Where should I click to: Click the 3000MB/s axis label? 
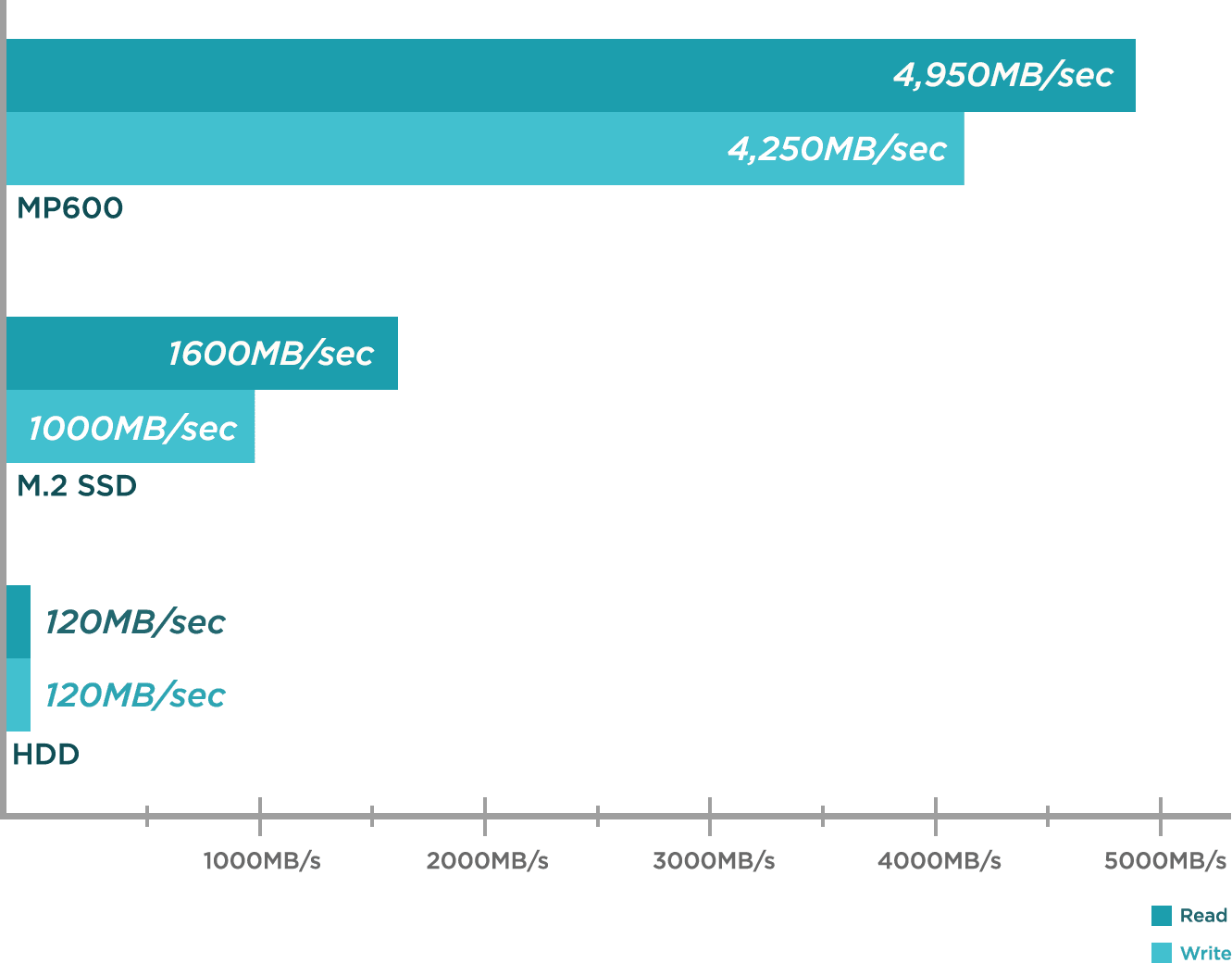714,861
